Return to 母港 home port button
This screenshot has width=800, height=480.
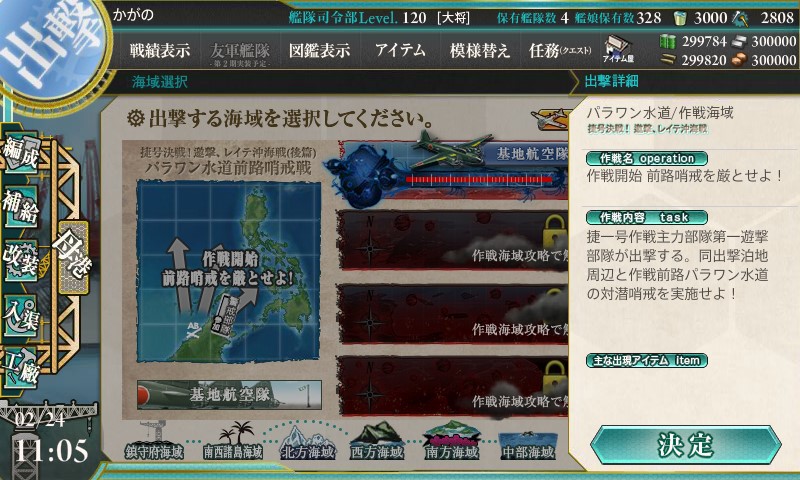74,257
